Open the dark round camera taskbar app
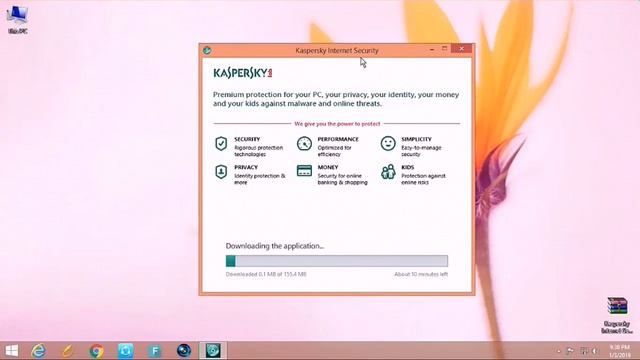Image resolution: width=640 pixels, height=360 pixels. tap(184, 351)
